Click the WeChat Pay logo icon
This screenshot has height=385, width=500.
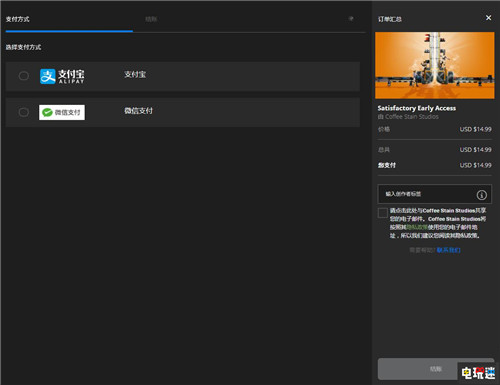pos(62,112)
